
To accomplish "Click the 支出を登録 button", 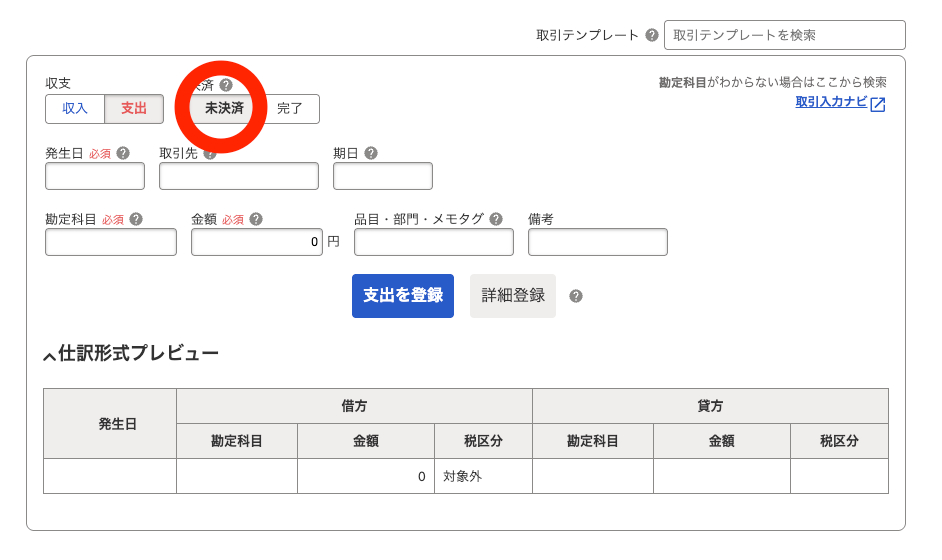I will [x=403, y=296].
